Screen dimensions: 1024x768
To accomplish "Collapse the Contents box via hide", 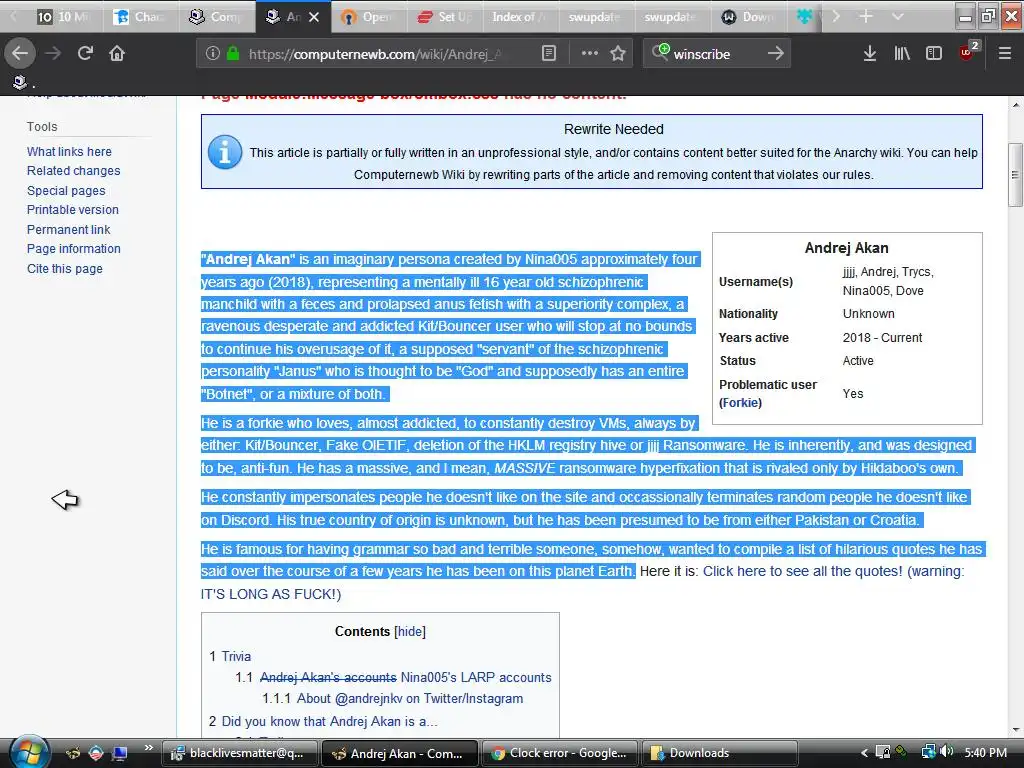I will 410,632.
